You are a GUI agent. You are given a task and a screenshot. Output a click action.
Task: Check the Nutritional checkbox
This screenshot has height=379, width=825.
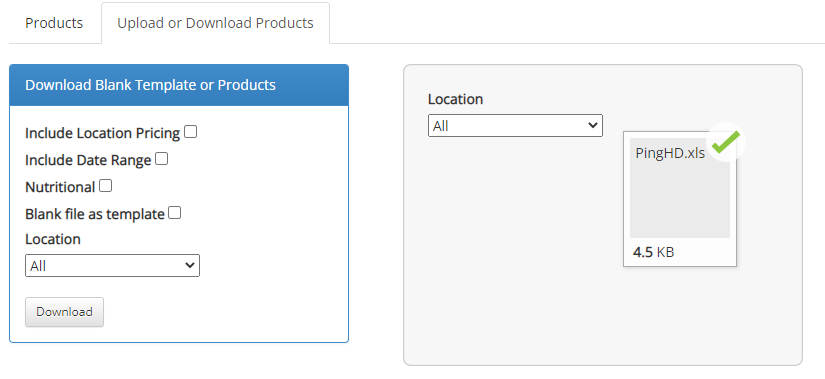point(106,186)
